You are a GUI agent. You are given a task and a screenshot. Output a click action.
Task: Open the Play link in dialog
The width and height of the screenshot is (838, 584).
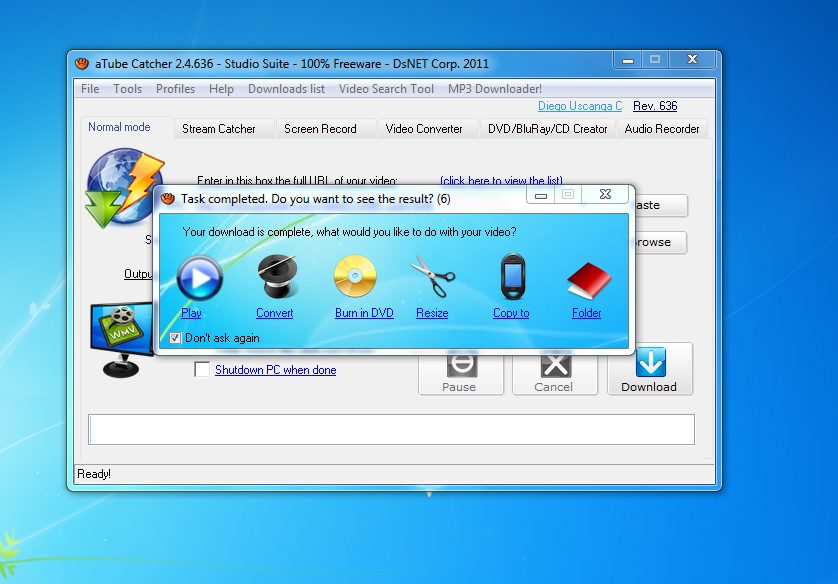191,313
